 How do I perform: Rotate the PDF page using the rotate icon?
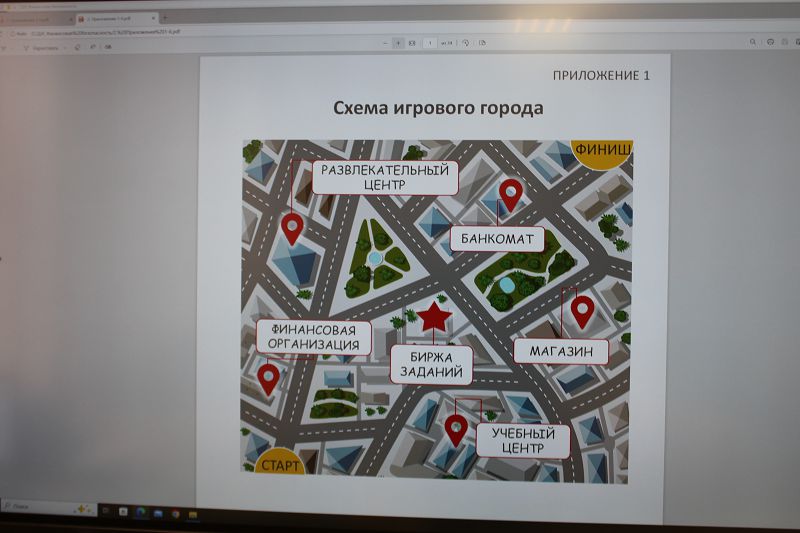(x=466, y=43)
